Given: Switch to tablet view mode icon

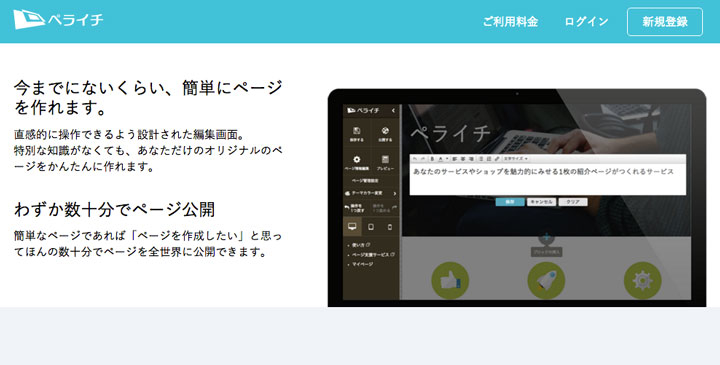Looking at the screenshot, I should (x=371, y=227).
